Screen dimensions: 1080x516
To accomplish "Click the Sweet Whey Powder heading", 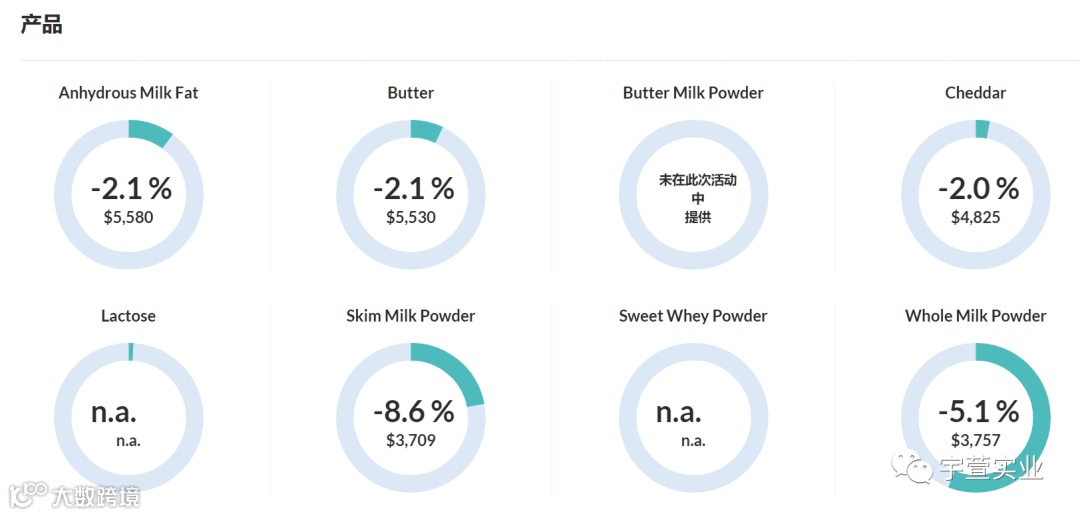I will pos(694,316).
